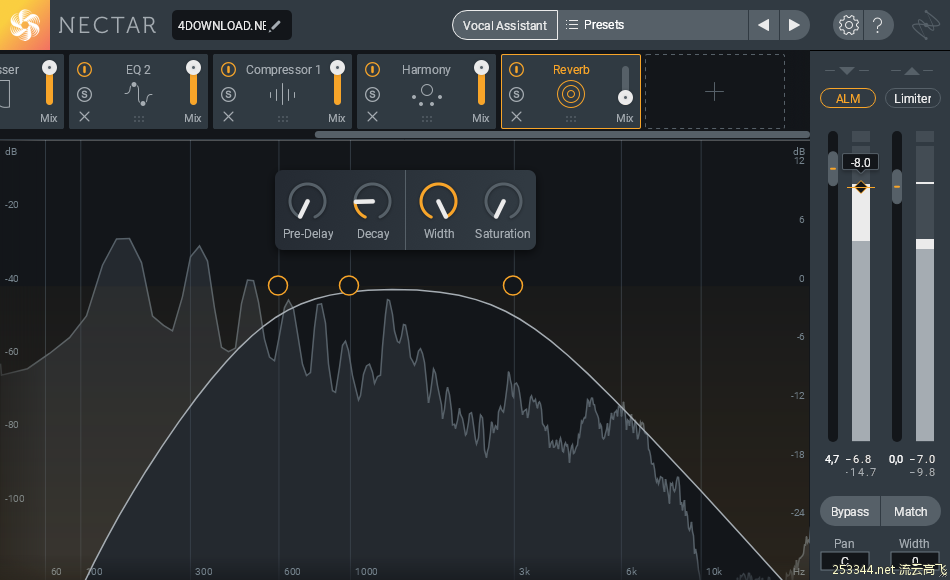Viewport: 950px width, 580px height.
Task: Add a new module slot
Action: click(x=715, y=92)
